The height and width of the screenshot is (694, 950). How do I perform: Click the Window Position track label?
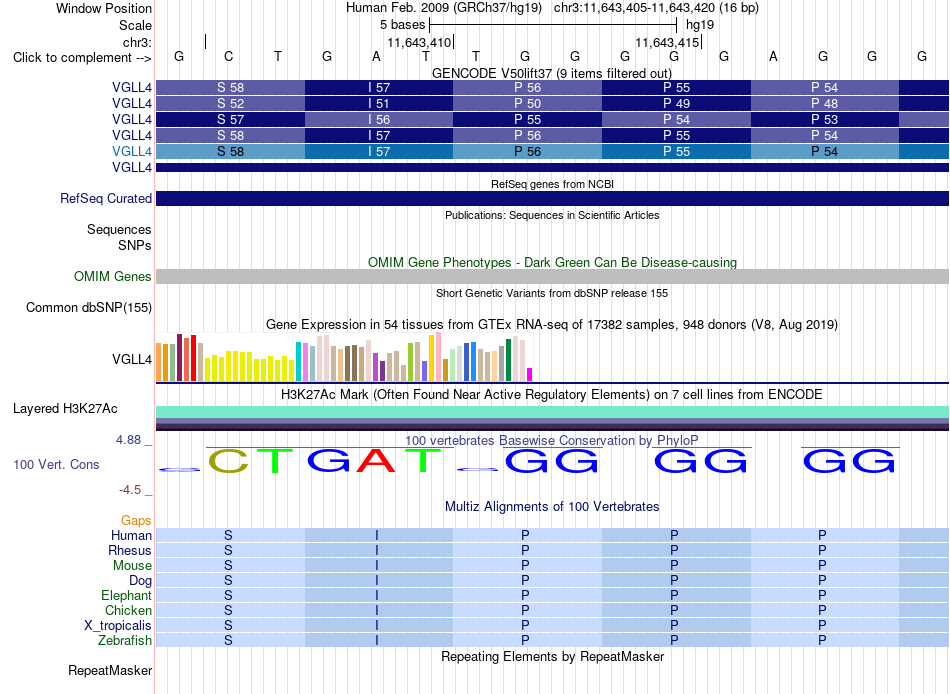104,8
